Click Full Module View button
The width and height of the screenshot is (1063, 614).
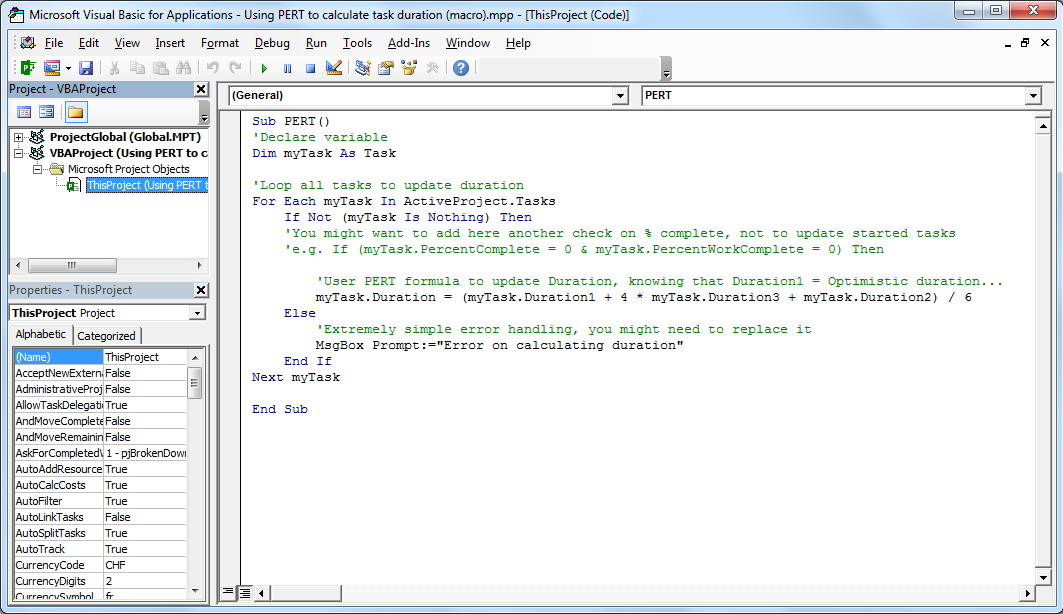245,592
